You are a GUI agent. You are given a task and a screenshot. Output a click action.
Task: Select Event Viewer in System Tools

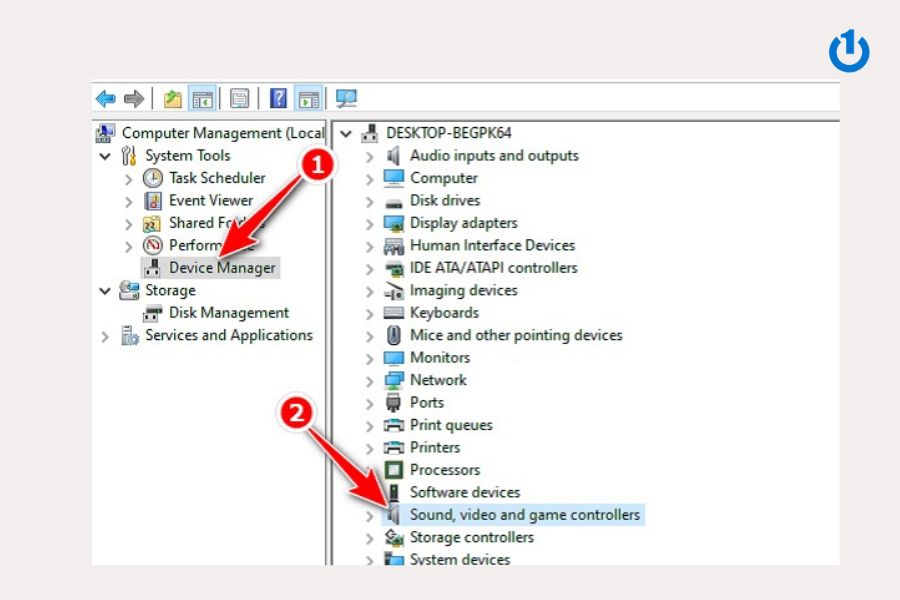[x=211, y=200]
